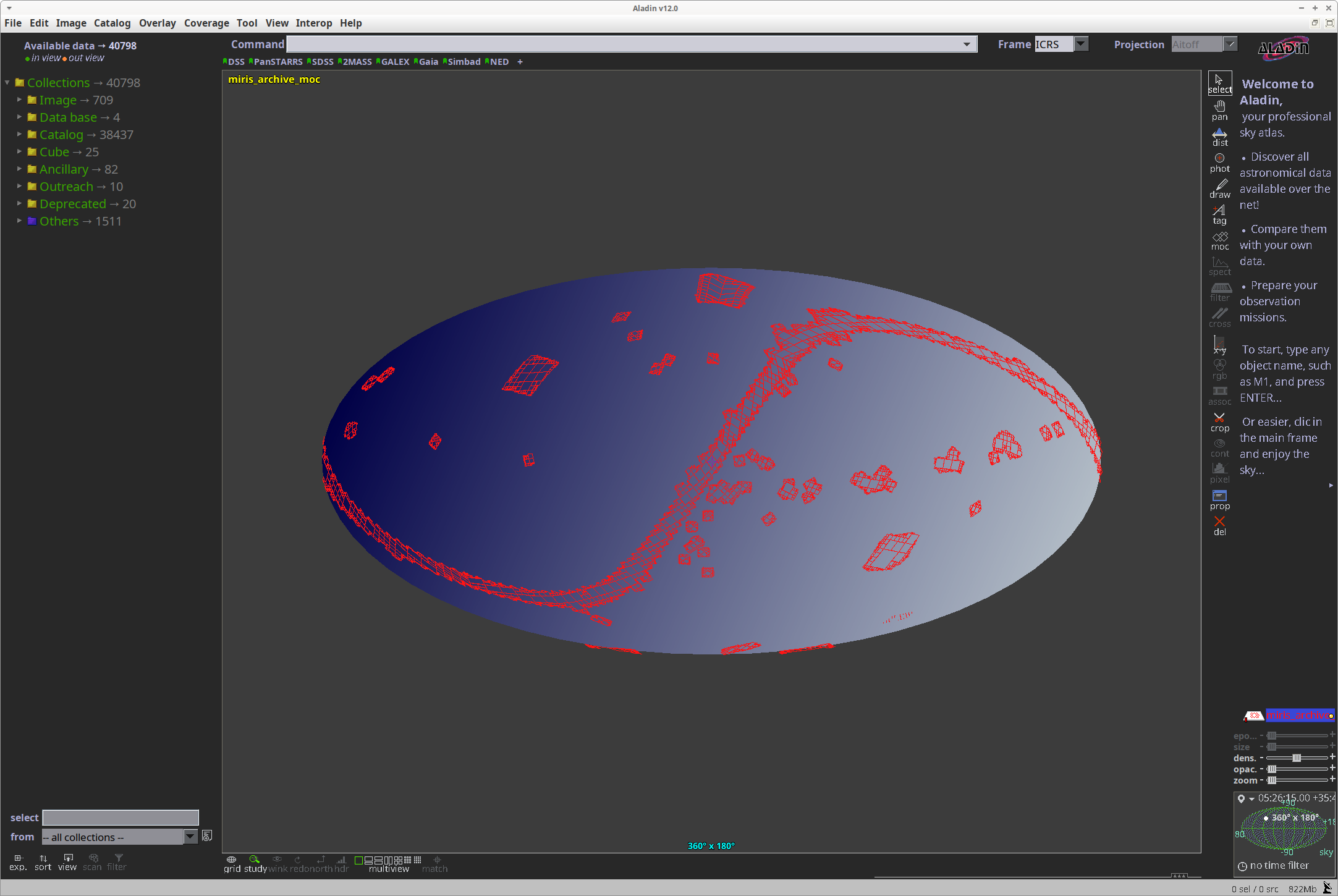The image size is (1338, 896).
Task: Switch to nine-panel multiview layout
Action: 408,860
